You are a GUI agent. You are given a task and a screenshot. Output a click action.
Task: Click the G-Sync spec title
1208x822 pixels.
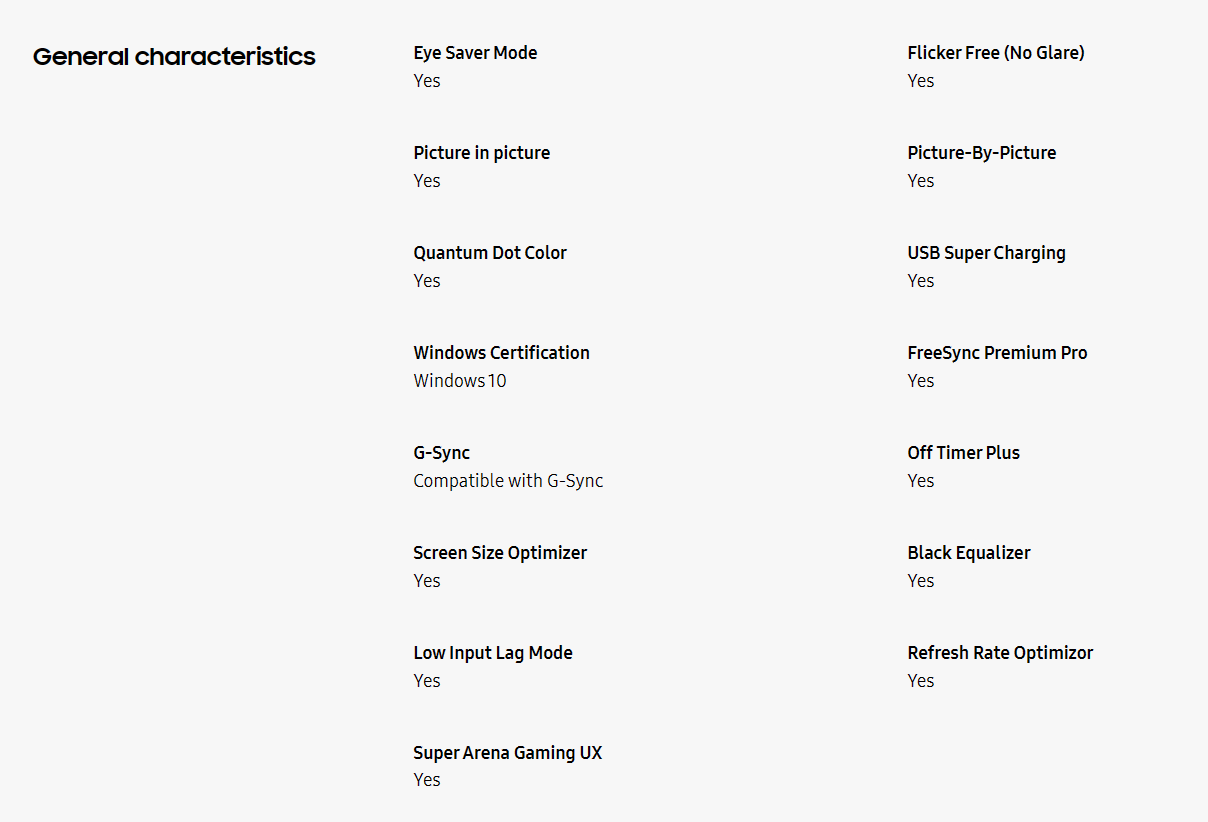(x=441, y=453)
